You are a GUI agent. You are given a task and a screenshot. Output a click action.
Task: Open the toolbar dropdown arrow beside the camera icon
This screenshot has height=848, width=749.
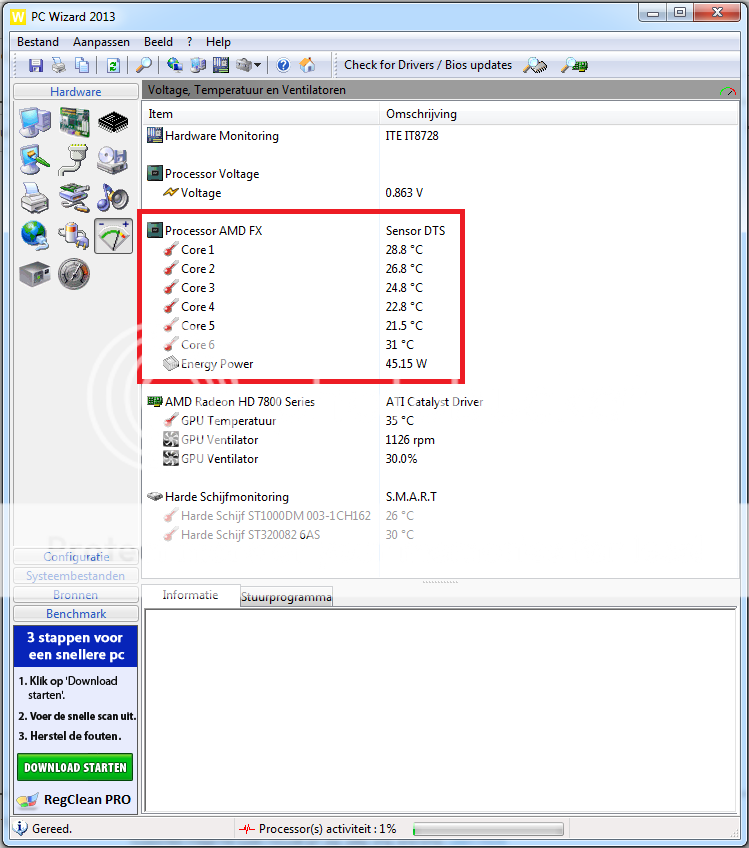point(258,66)
